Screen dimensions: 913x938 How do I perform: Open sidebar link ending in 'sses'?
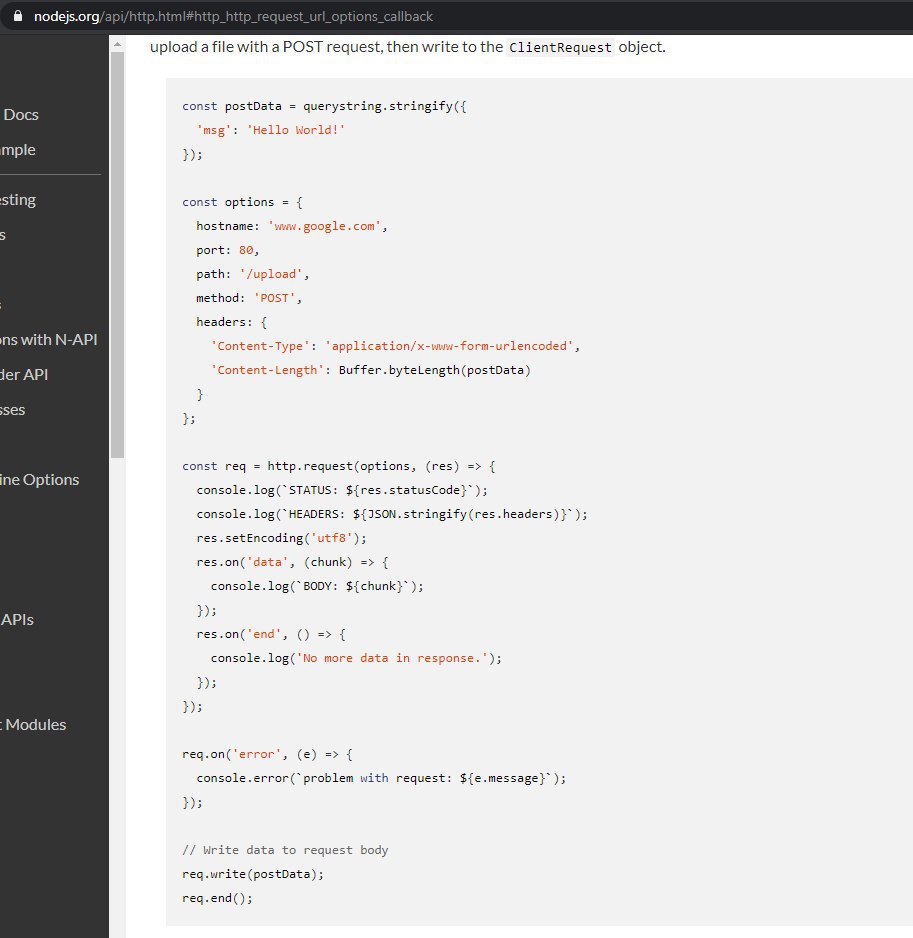click(x=13, y=410)
